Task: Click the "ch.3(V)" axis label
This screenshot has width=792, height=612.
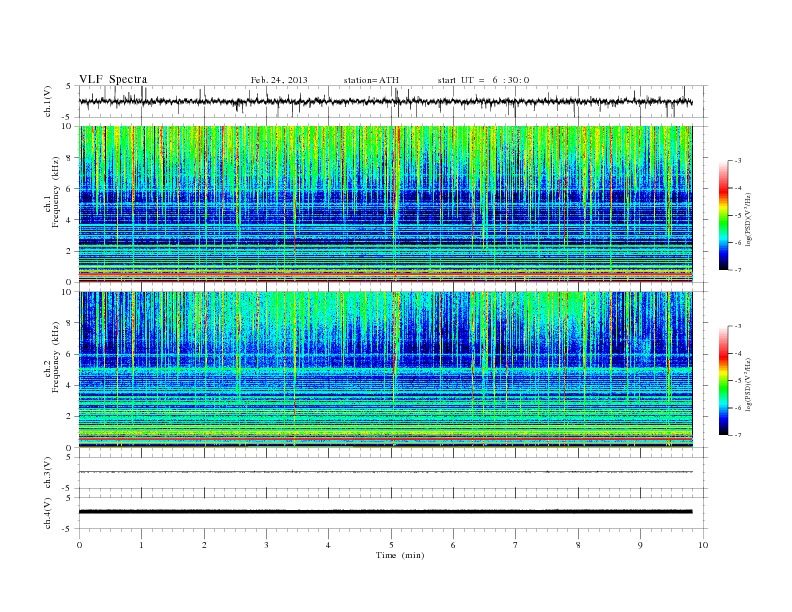Action: pos(47,472)
